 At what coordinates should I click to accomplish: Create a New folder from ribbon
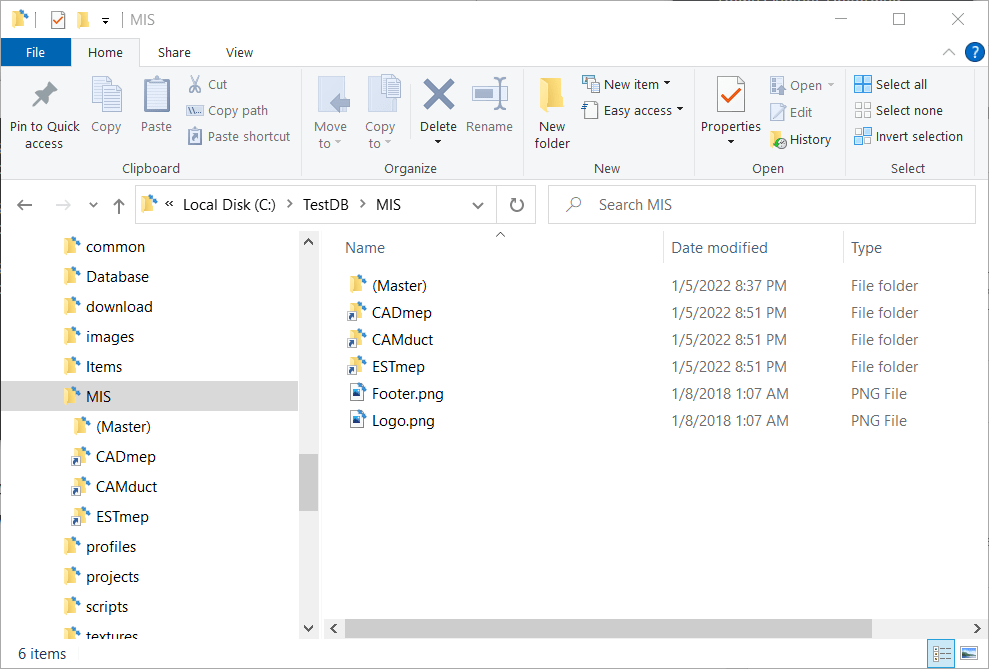pyautogui.click(x=551, y=97)
